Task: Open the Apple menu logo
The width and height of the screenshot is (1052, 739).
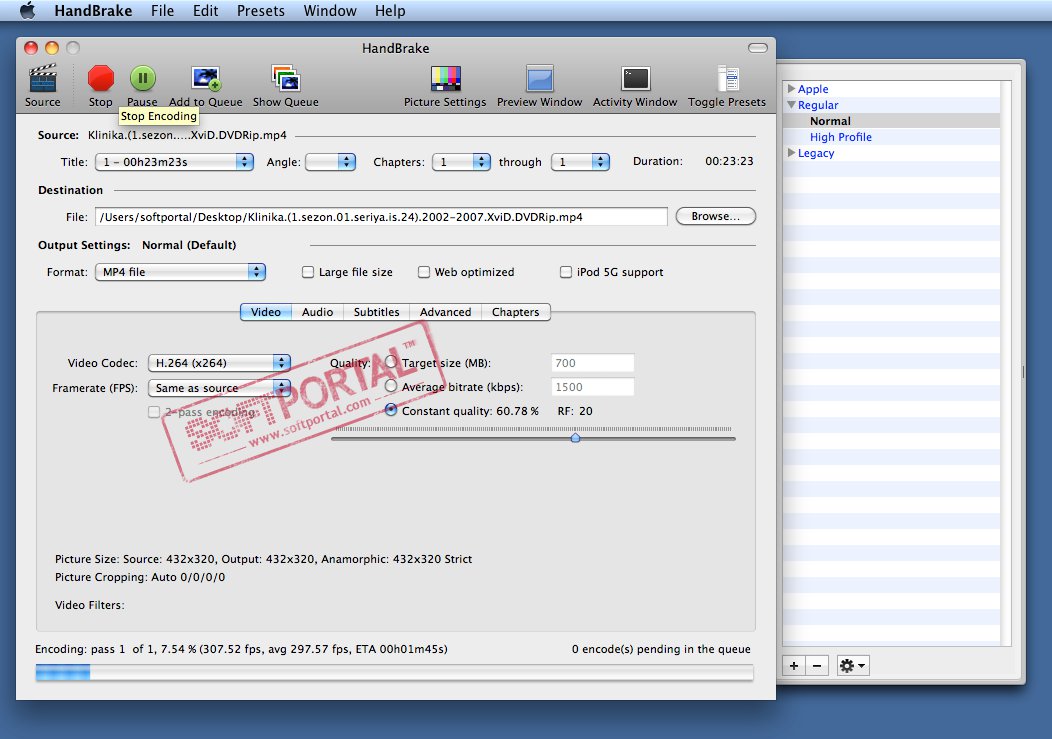Action: 28,11
